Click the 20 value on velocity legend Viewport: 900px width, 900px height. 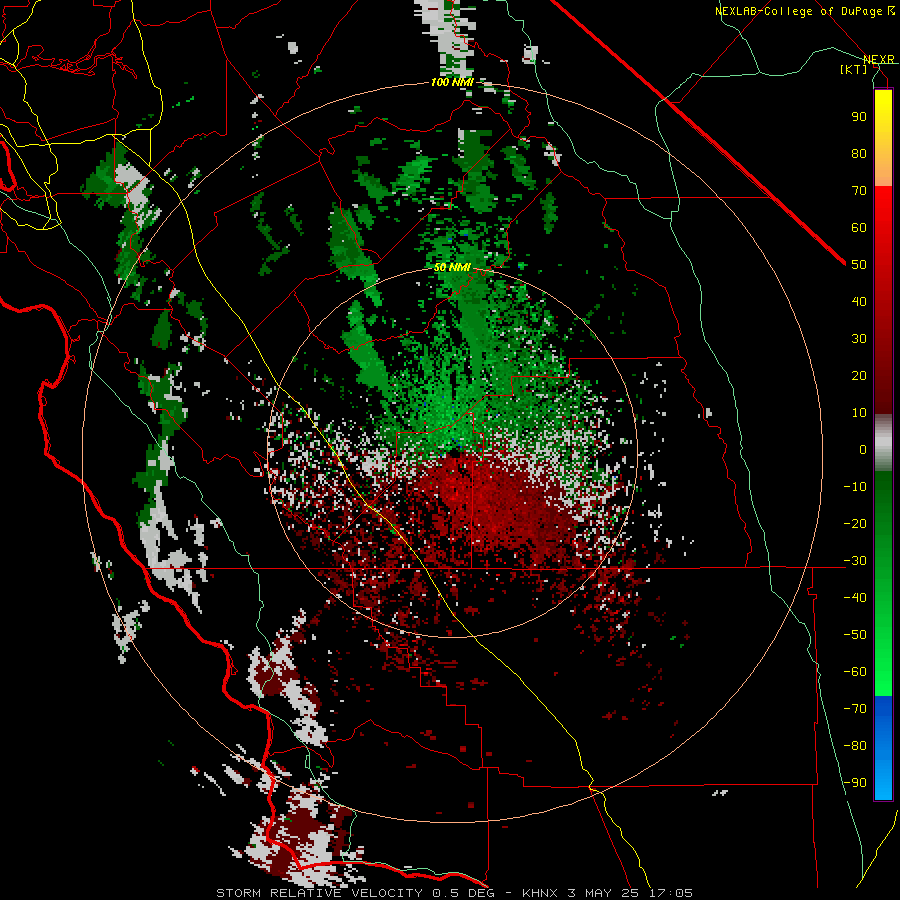[859, 375]
